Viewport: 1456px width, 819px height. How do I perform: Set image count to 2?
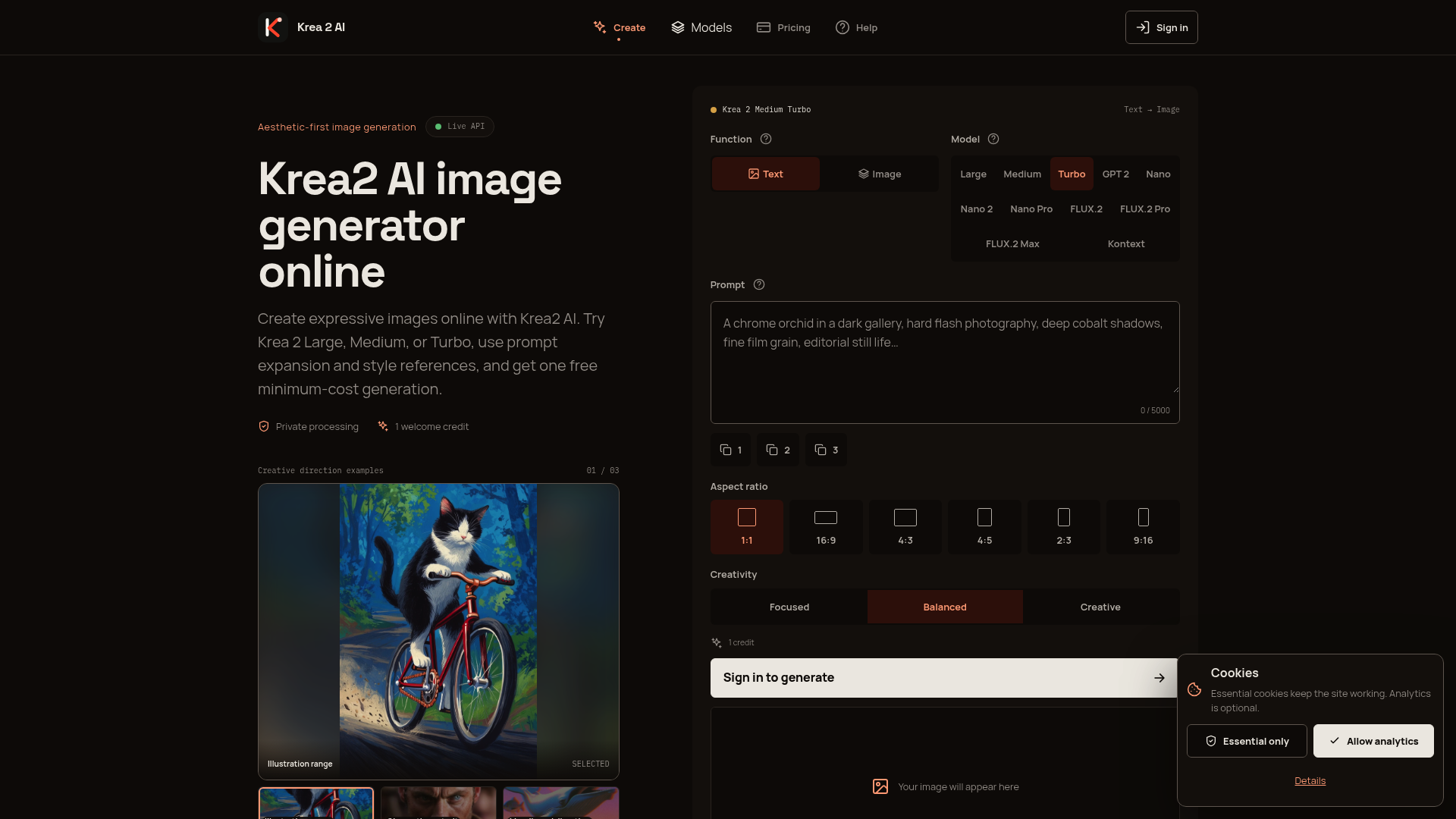tap(778, 450)
